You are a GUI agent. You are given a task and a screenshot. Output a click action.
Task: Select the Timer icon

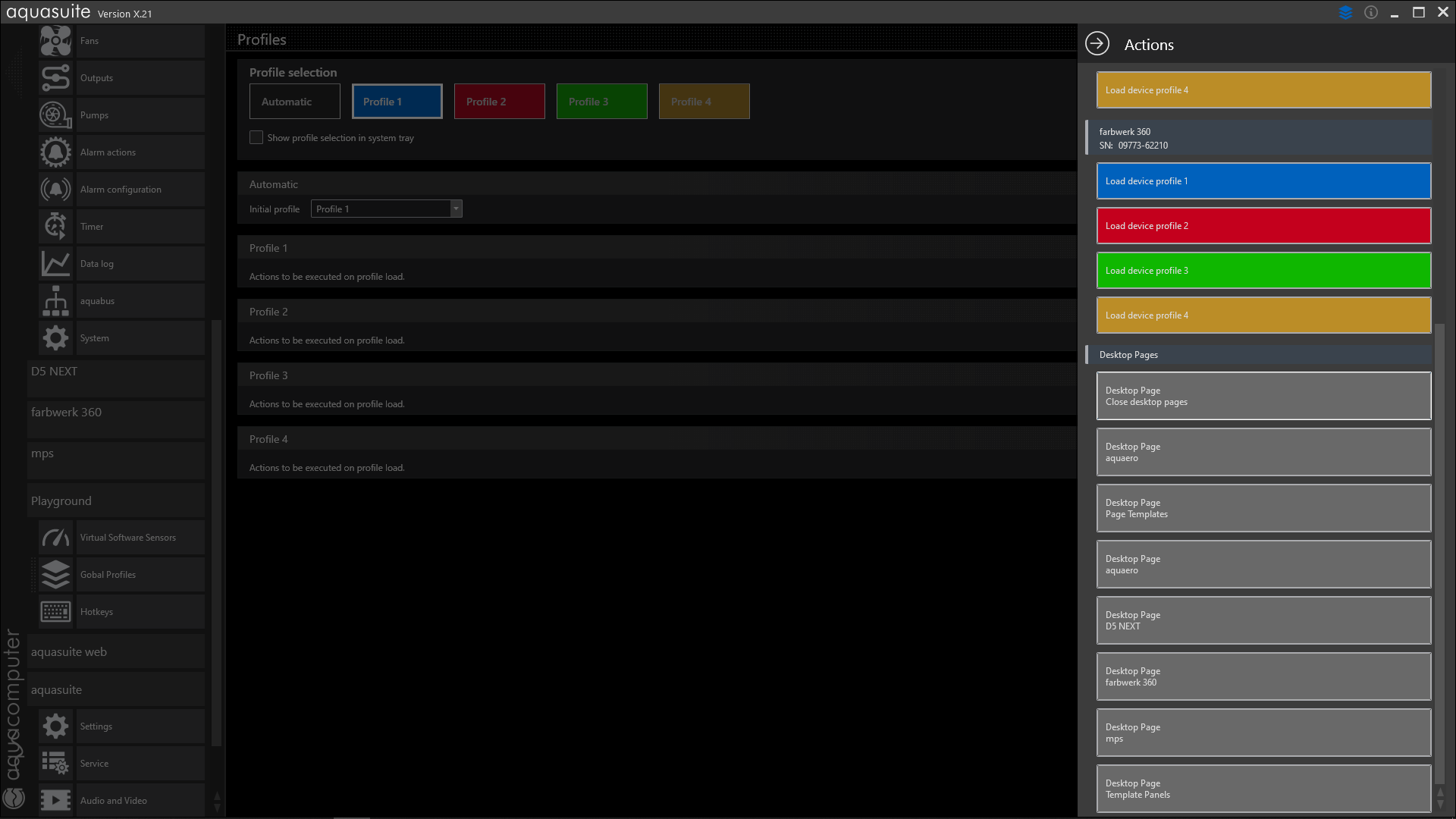point(55,227)
